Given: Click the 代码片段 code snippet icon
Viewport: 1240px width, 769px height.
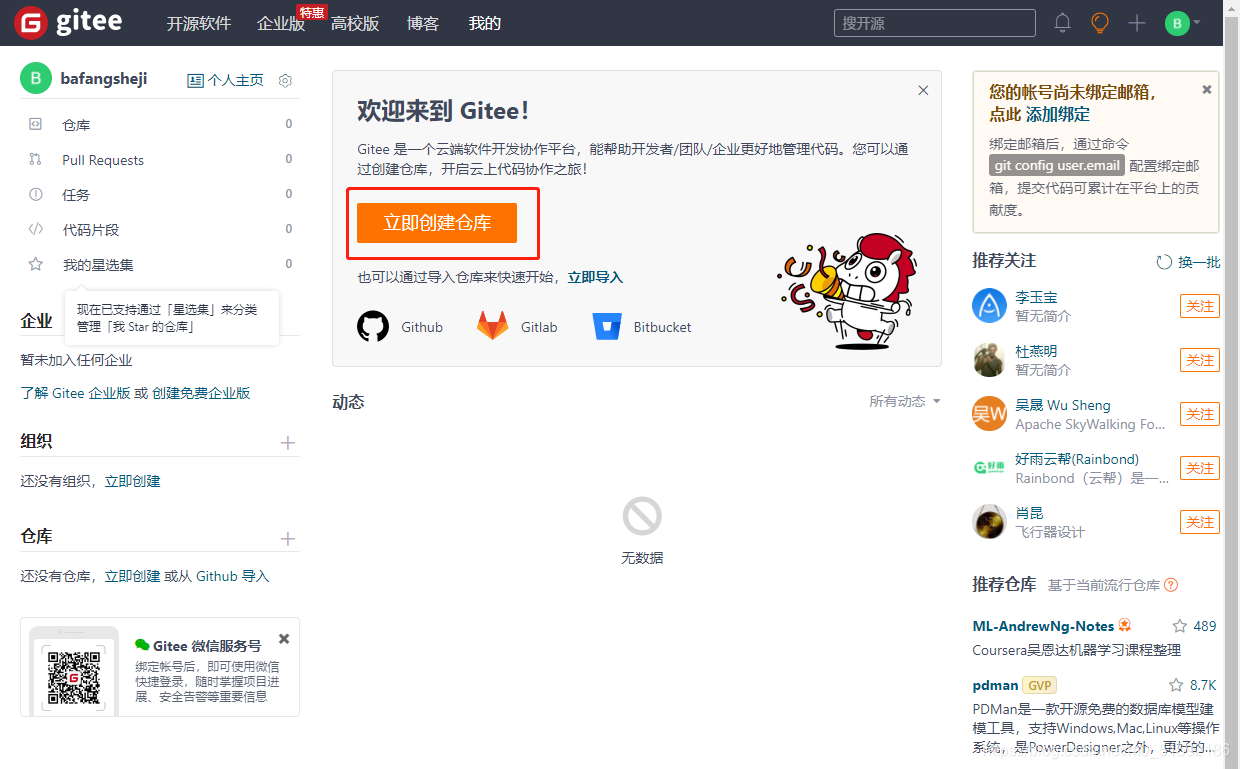Looking at the screenshot, I should [37, 229].
